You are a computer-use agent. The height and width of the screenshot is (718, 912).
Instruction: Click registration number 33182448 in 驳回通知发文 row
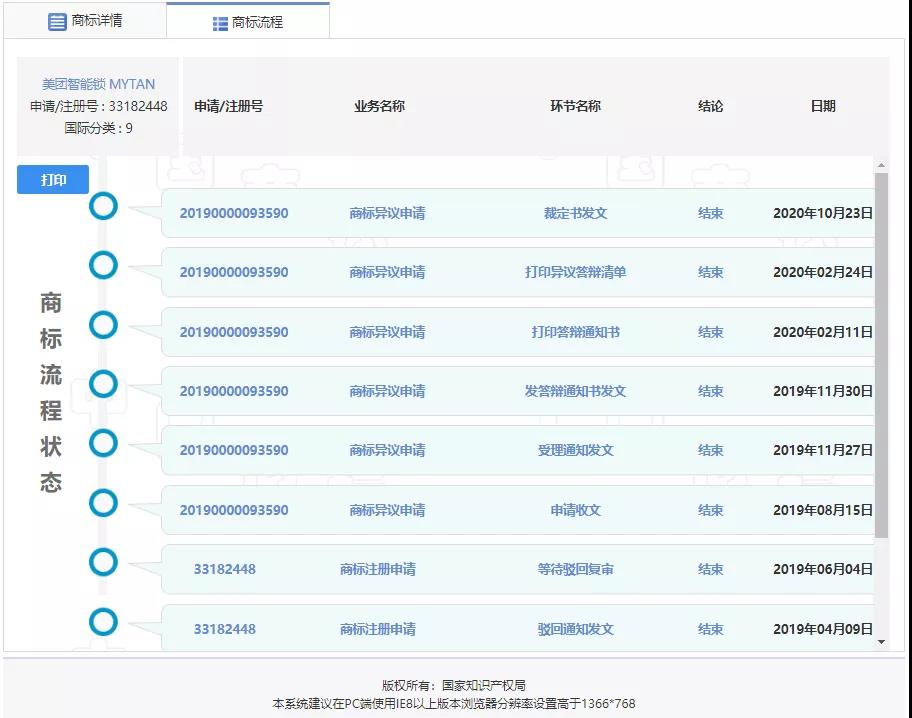pos(224,629)
